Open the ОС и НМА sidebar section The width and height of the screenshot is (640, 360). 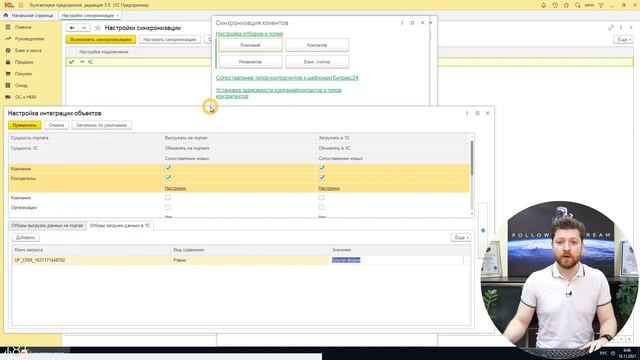(26, 97)
